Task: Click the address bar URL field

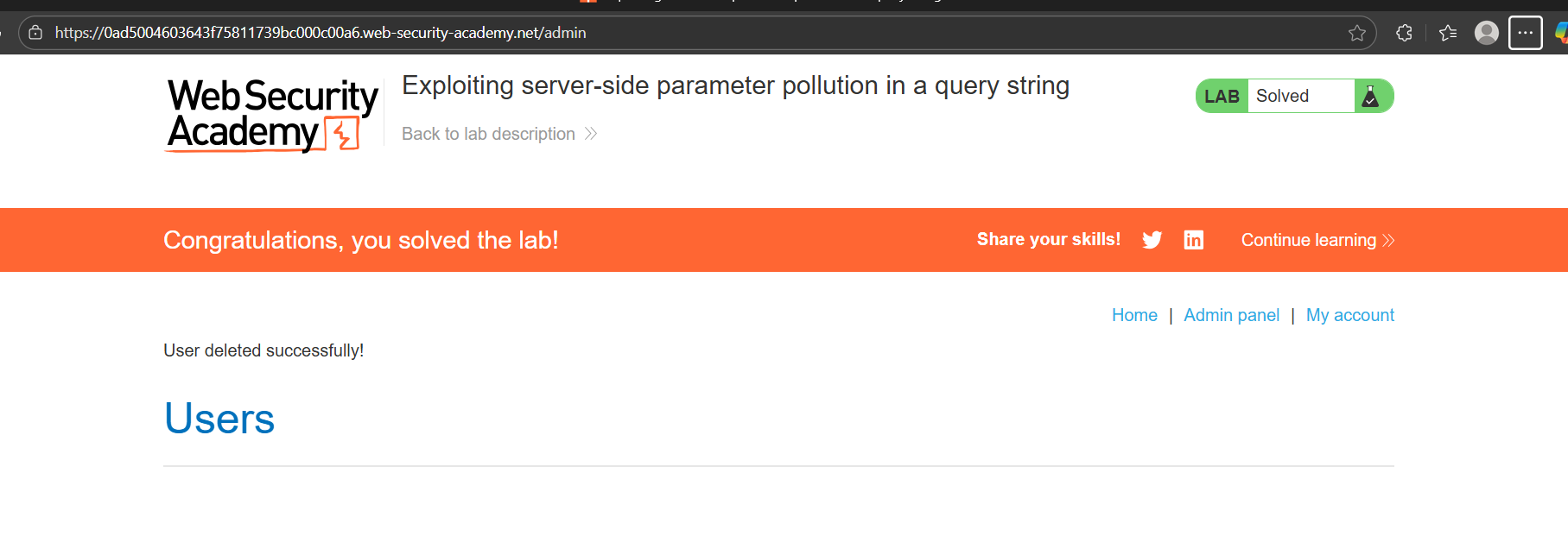Action: (605, 33)
